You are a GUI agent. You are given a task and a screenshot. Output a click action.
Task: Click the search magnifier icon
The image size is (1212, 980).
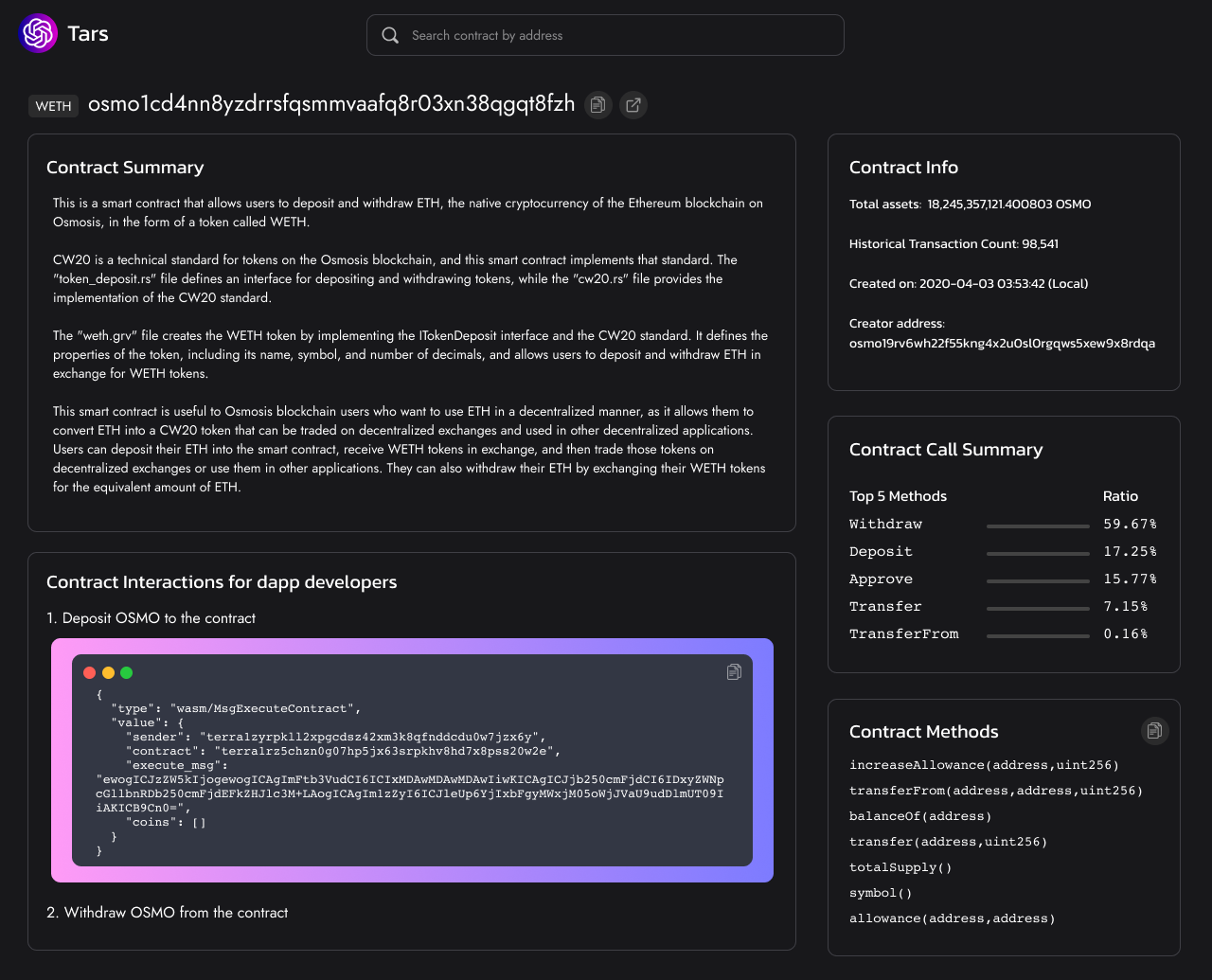pyautogui.click(x=390, y=35)
